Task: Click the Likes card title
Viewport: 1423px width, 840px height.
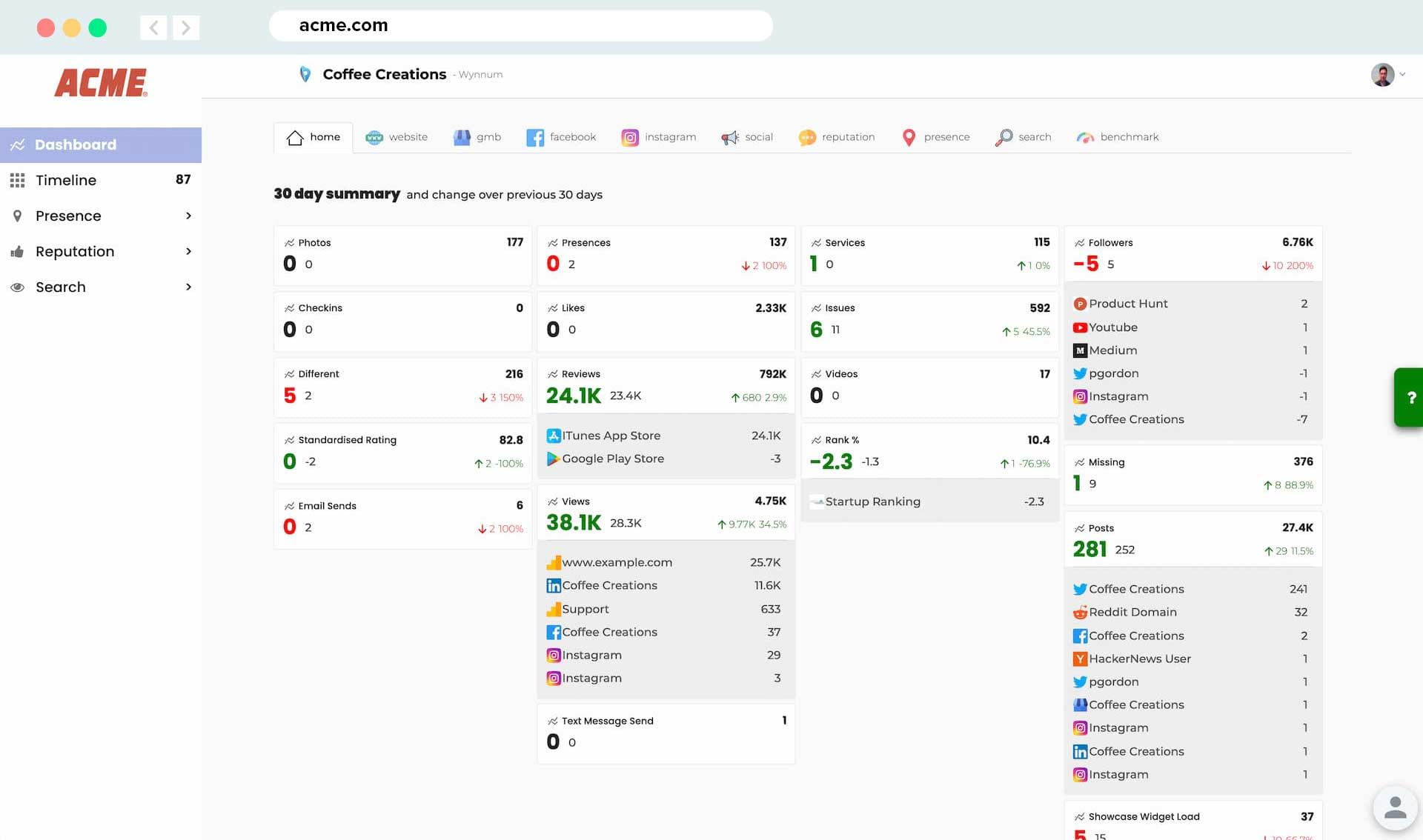Action: click(573, 308)
